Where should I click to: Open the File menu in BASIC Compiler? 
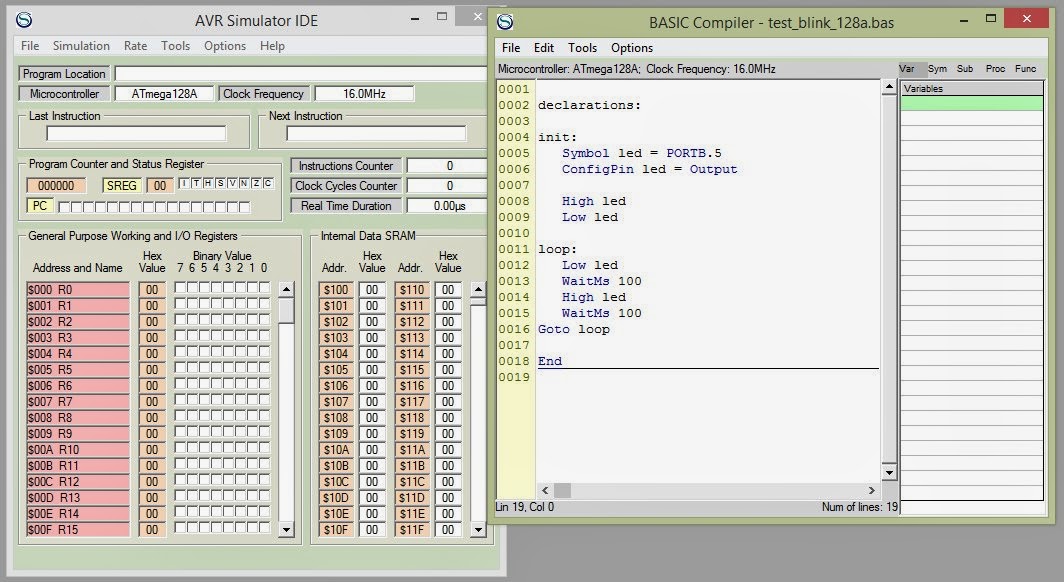[511, 47]
